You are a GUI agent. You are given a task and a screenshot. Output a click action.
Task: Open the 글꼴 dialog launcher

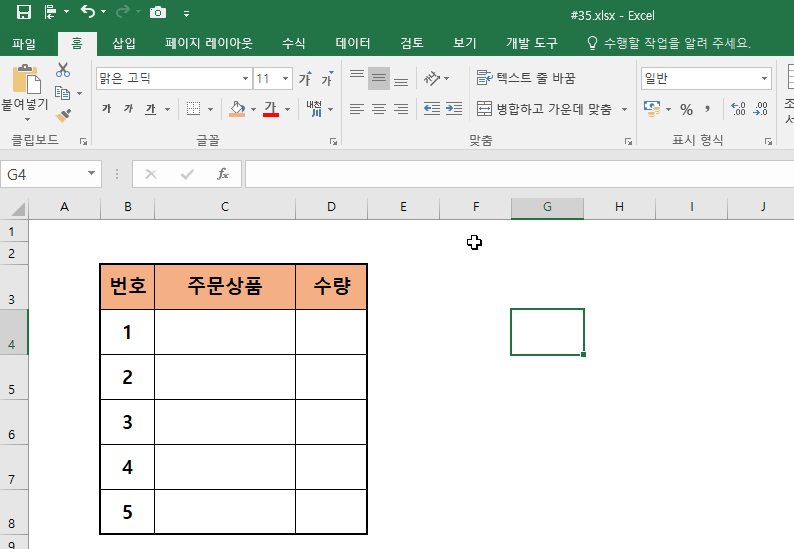point(333,142)
